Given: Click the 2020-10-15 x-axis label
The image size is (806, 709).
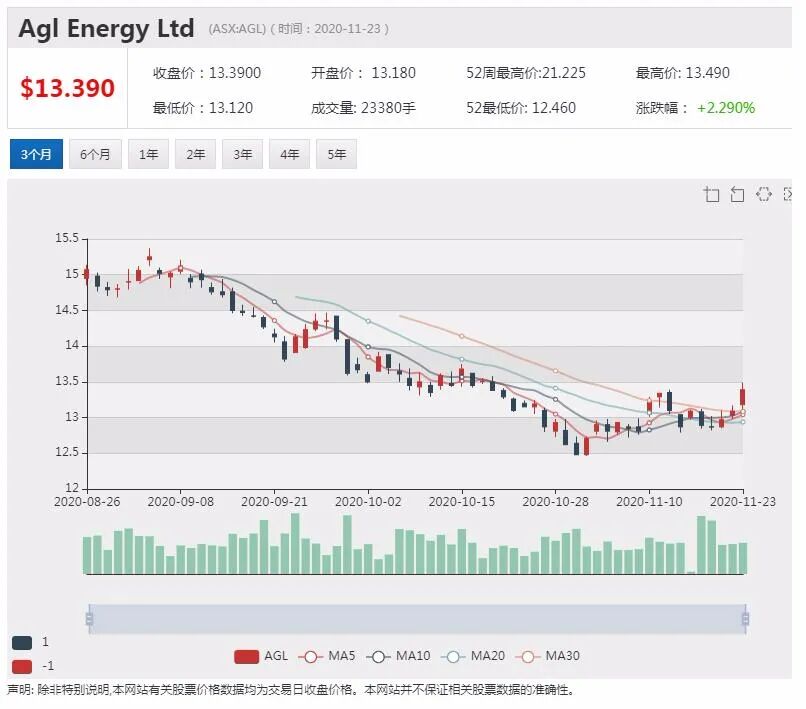Looking at the screenshot, I should pos(462,502).
